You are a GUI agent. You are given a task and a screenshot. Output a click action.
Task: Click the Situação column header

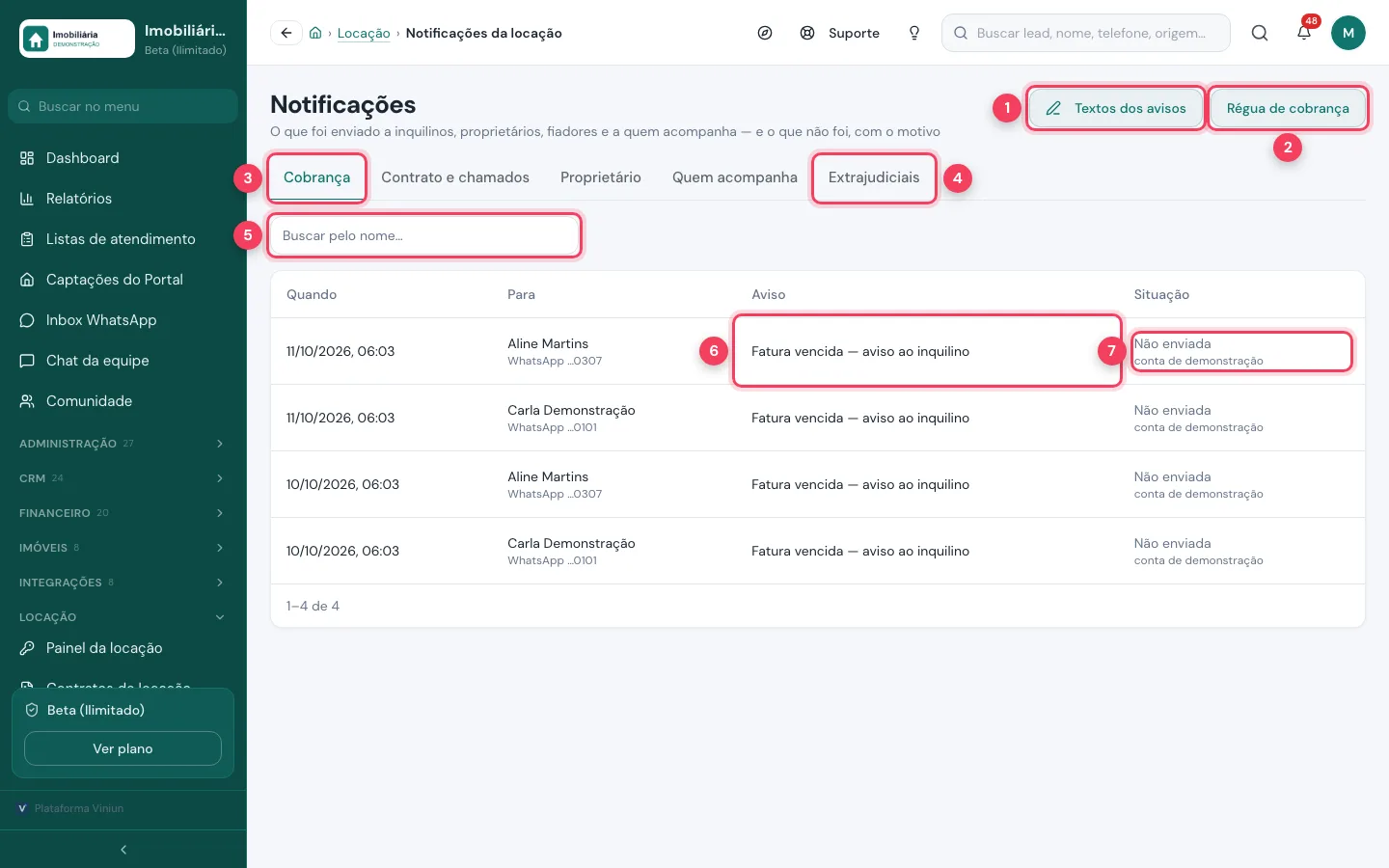tap(1161, 294)
